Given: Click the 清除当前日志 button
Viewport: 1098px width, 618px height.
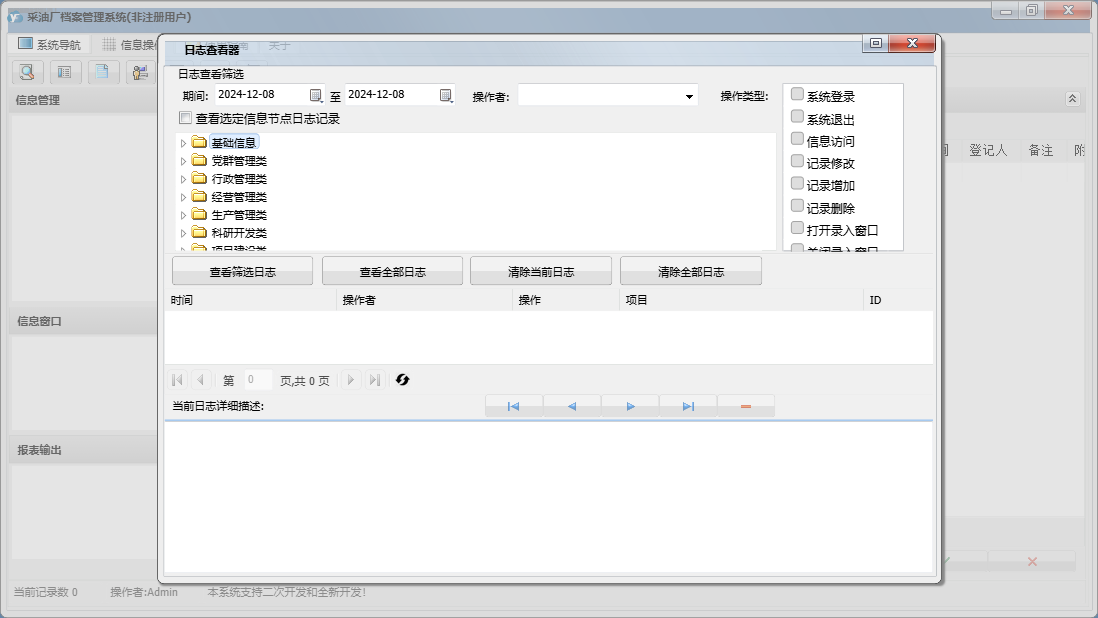Looking at the screenshot, I should pos(541,272).
